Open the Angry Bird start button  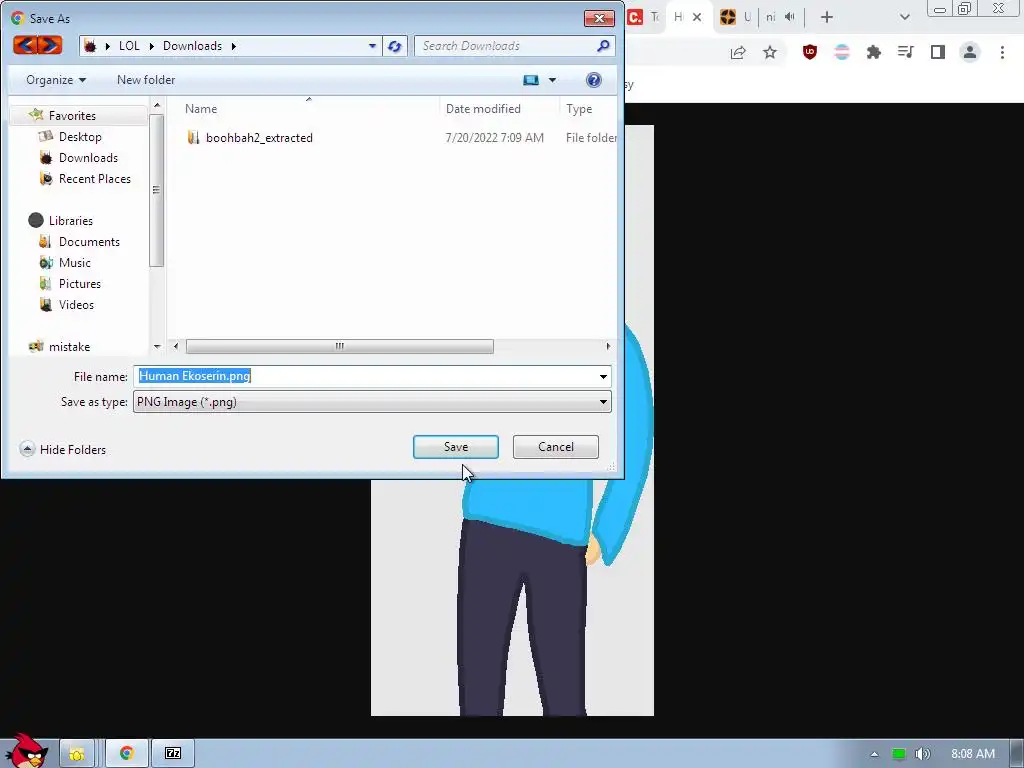point(26,750)
